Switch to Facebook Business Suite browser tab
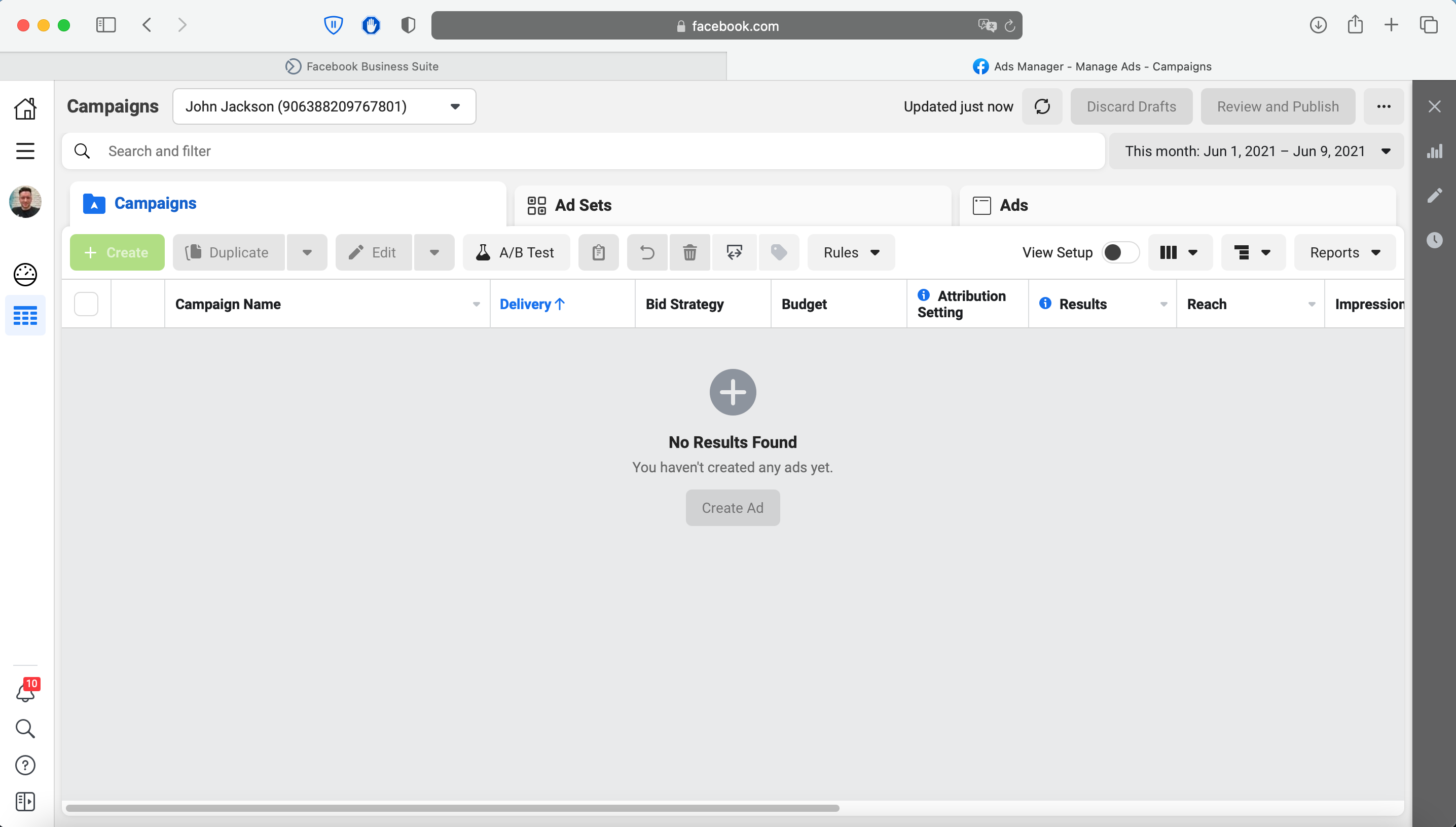Viewport: 1456px width, 827px height. coord(363,66)
